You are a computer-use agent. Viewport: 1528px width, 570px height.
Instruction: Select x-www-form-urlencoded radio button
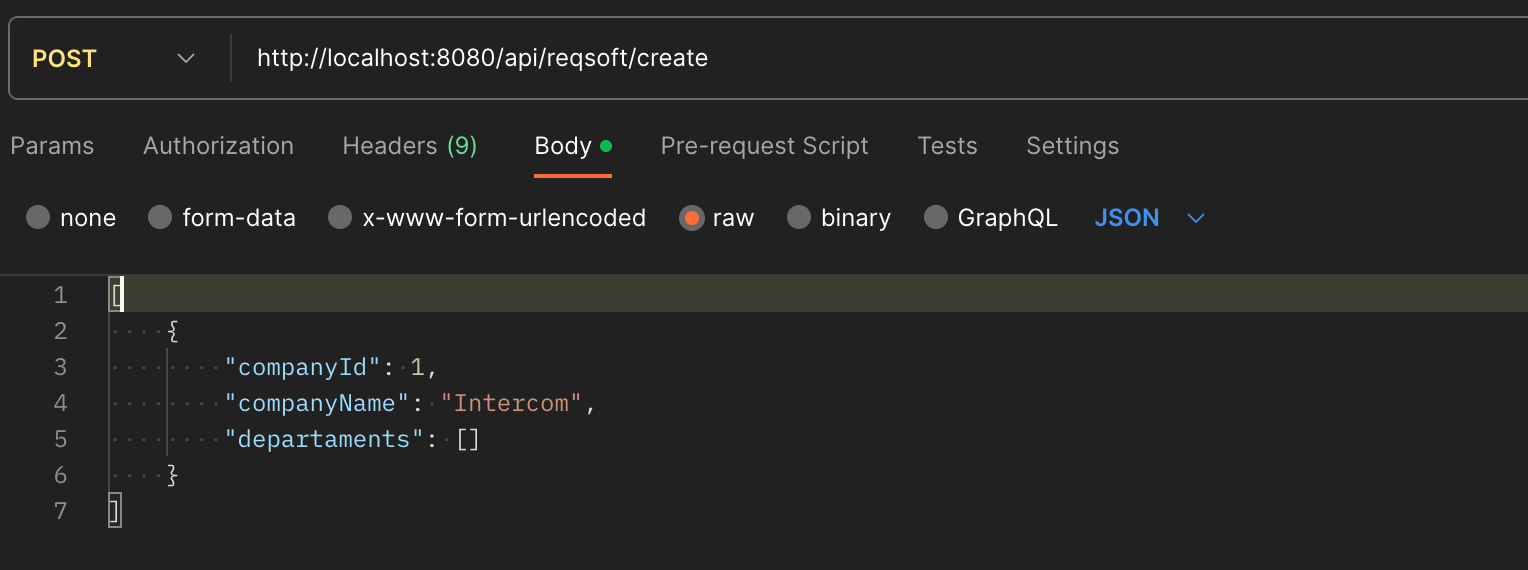point(340,218)
